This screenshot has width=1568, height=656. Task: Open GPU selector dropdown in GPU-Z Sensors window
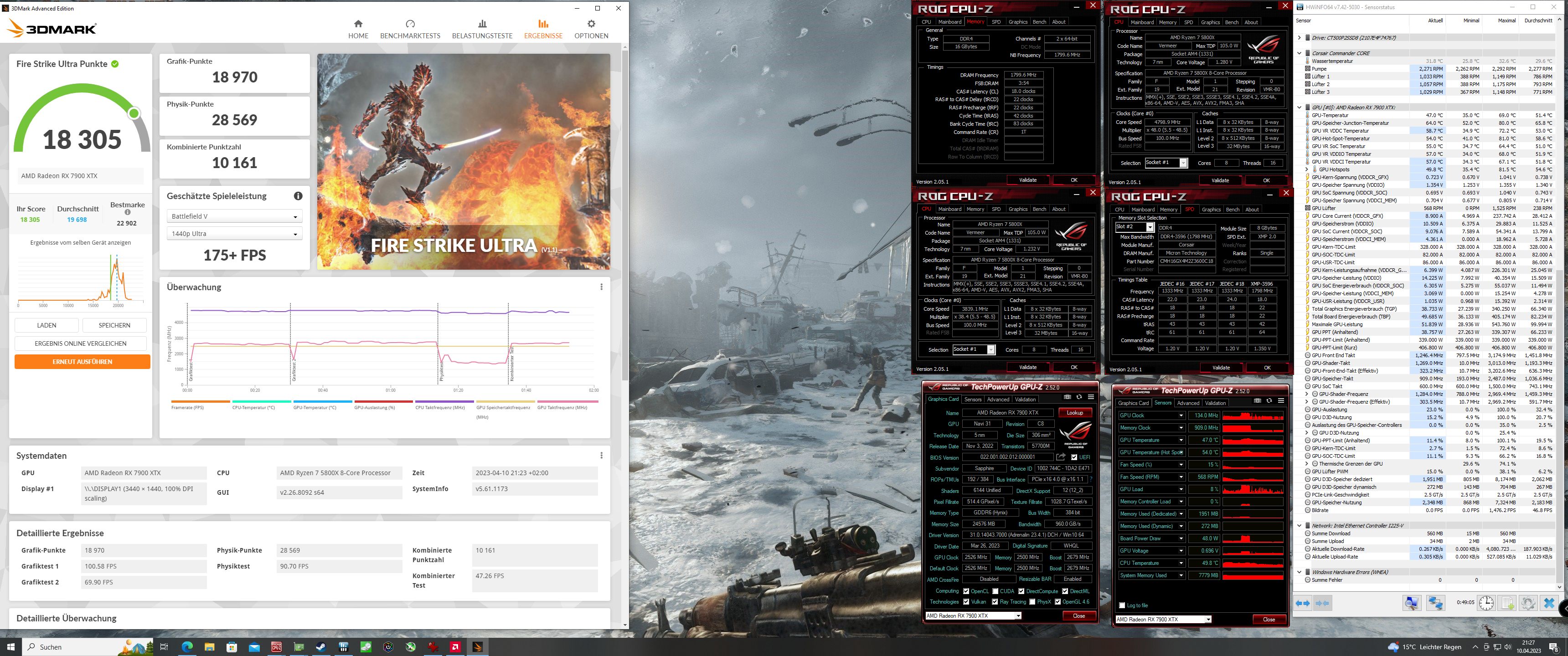[x=1163, y=619]
